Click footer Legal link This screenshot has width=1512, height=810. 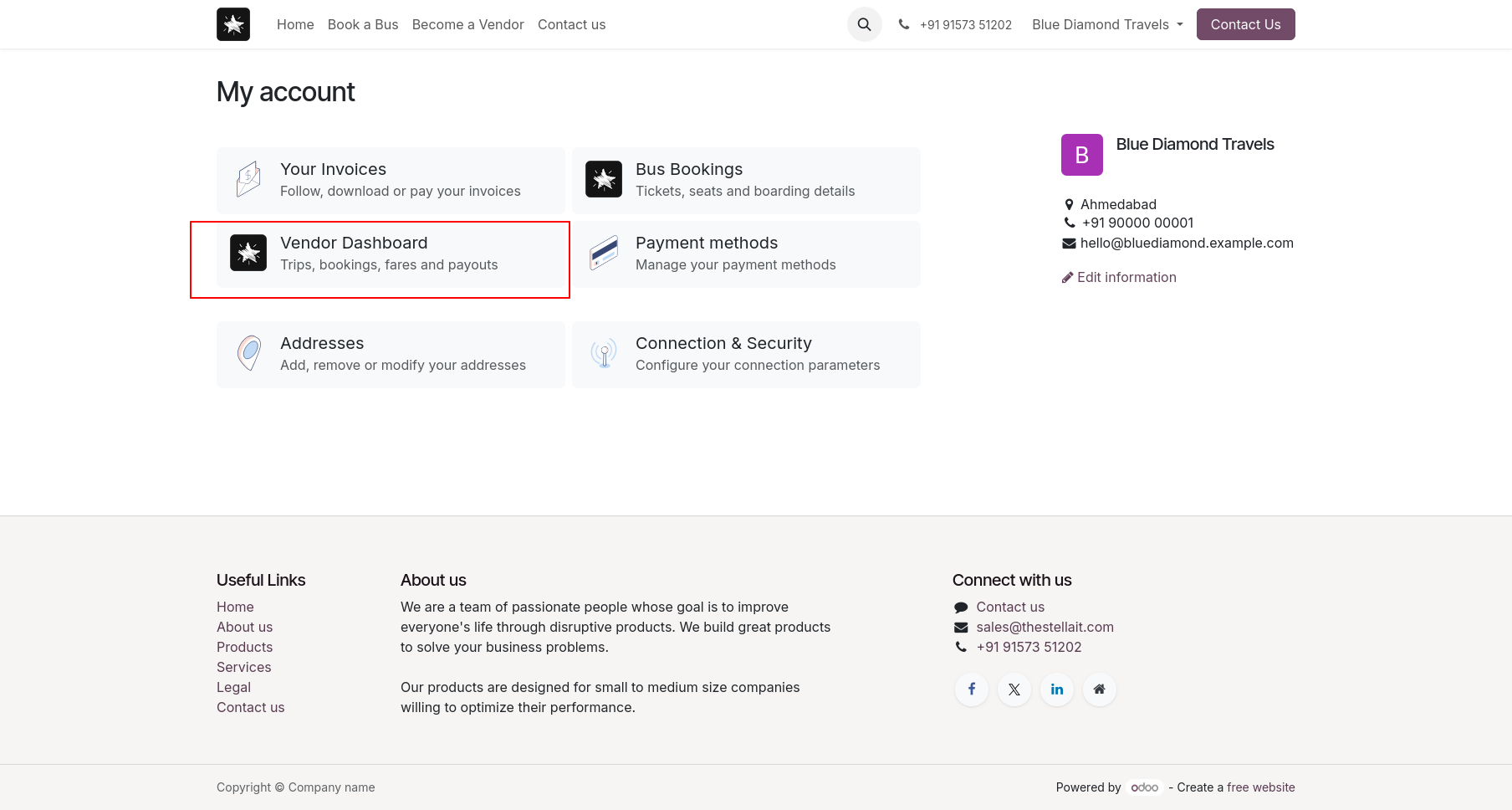point(233,687)
